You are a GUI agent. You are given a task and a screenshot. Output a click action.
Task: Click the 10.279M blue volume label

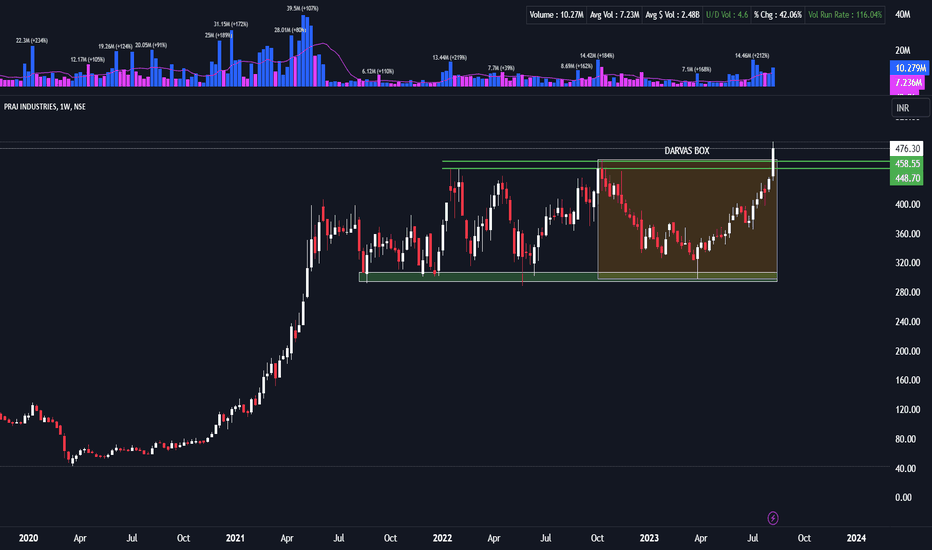click(908, 68)
